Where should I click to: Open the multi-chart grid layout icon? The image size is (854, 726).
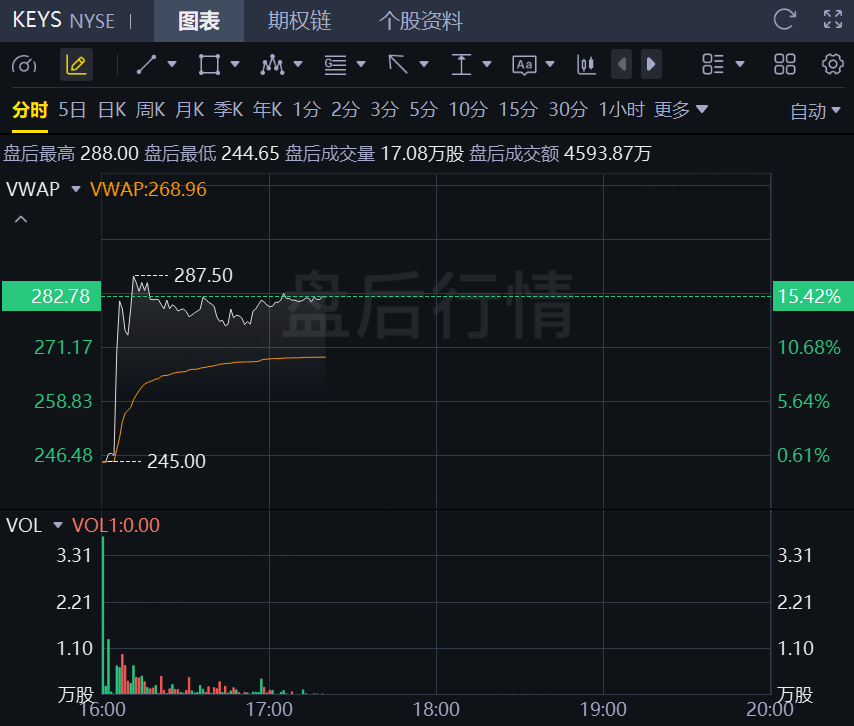coord(785,64)
